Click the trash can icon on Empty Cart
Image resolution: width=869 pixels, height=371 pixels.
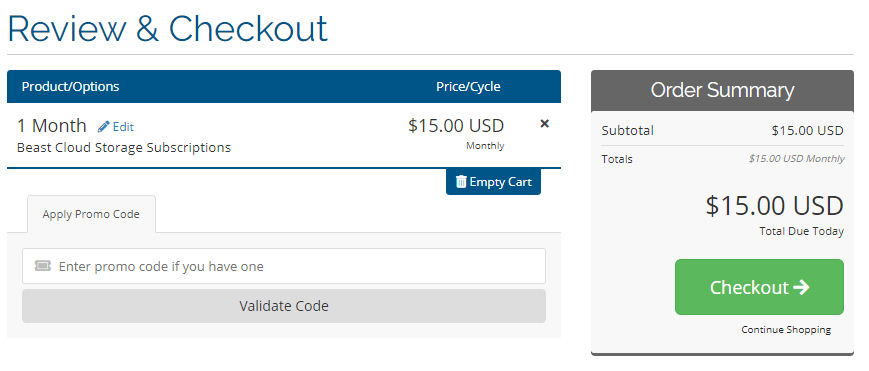[461, 182]
